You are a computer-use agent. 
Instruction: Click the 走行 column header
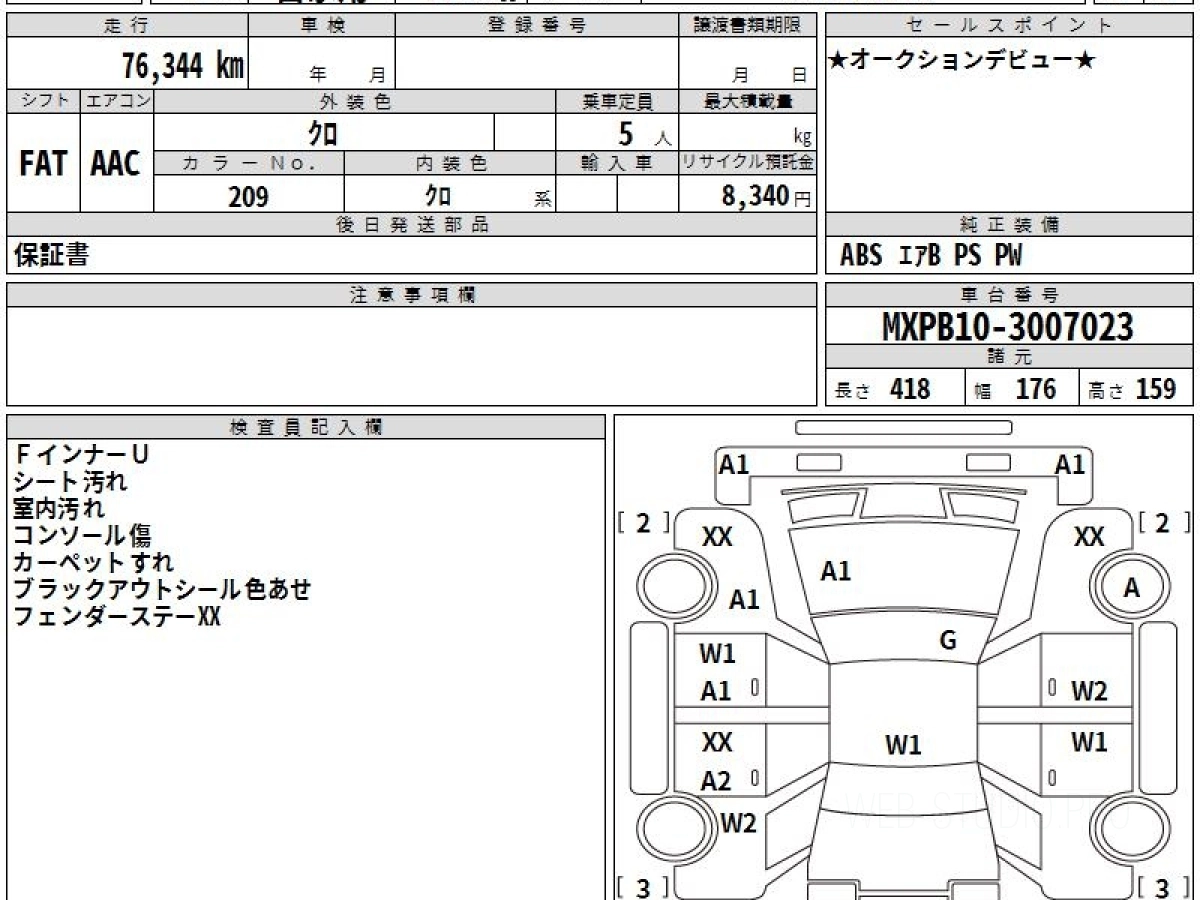coord(126,26)
